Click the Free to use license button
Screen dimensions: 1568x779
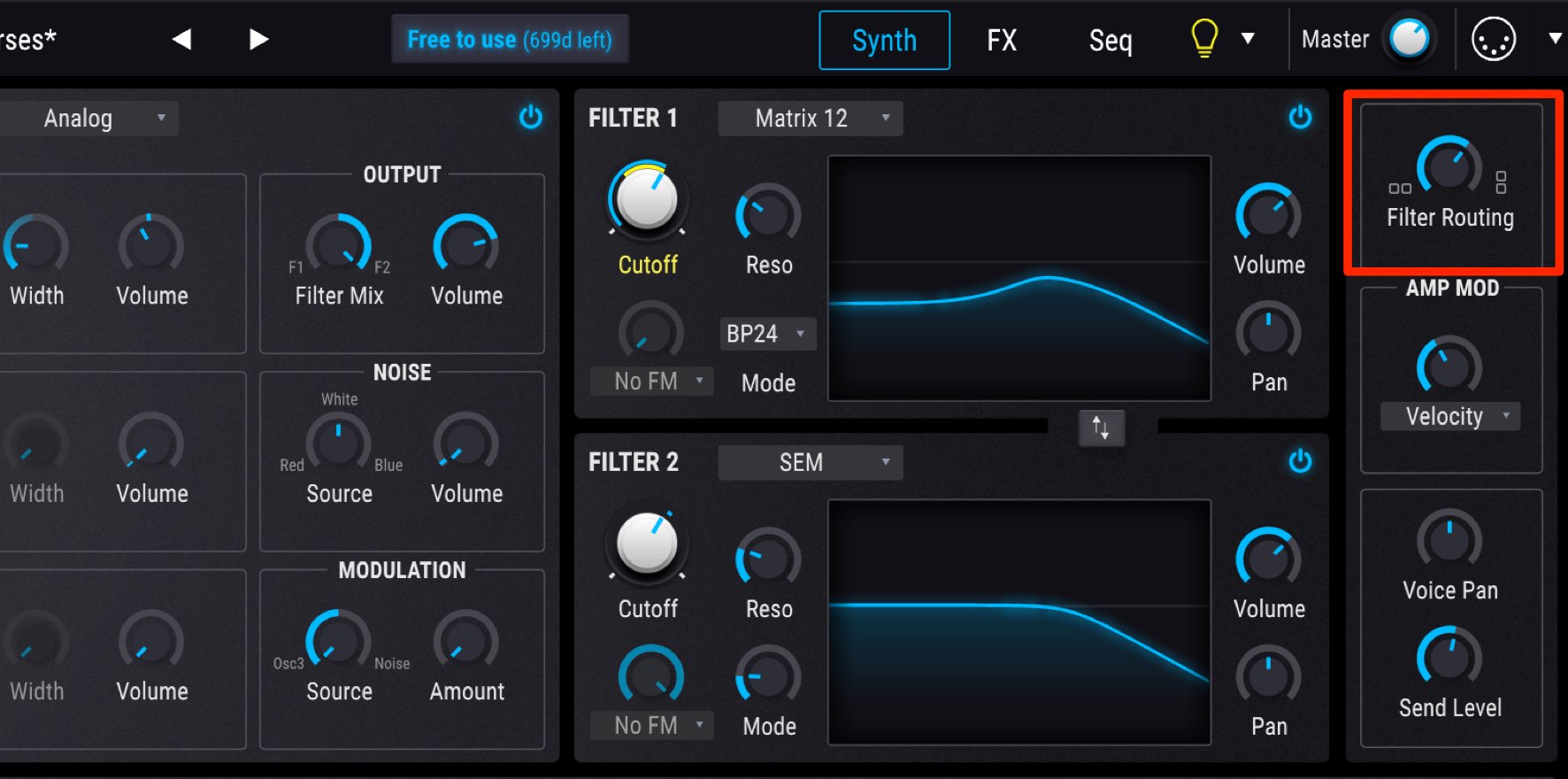click(x=510, y=39)
